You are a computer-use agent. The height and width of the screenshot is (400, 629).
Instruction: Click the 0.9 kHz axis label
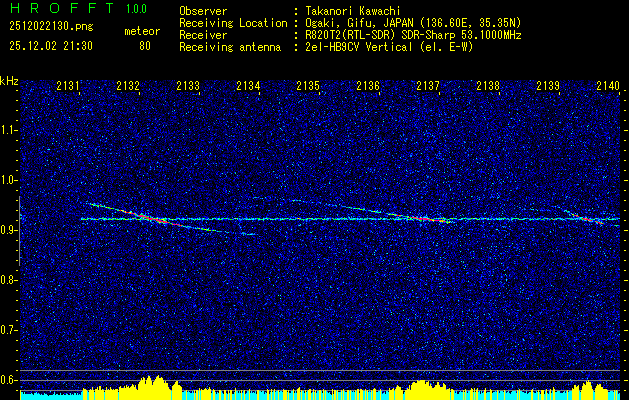point(9,230)
